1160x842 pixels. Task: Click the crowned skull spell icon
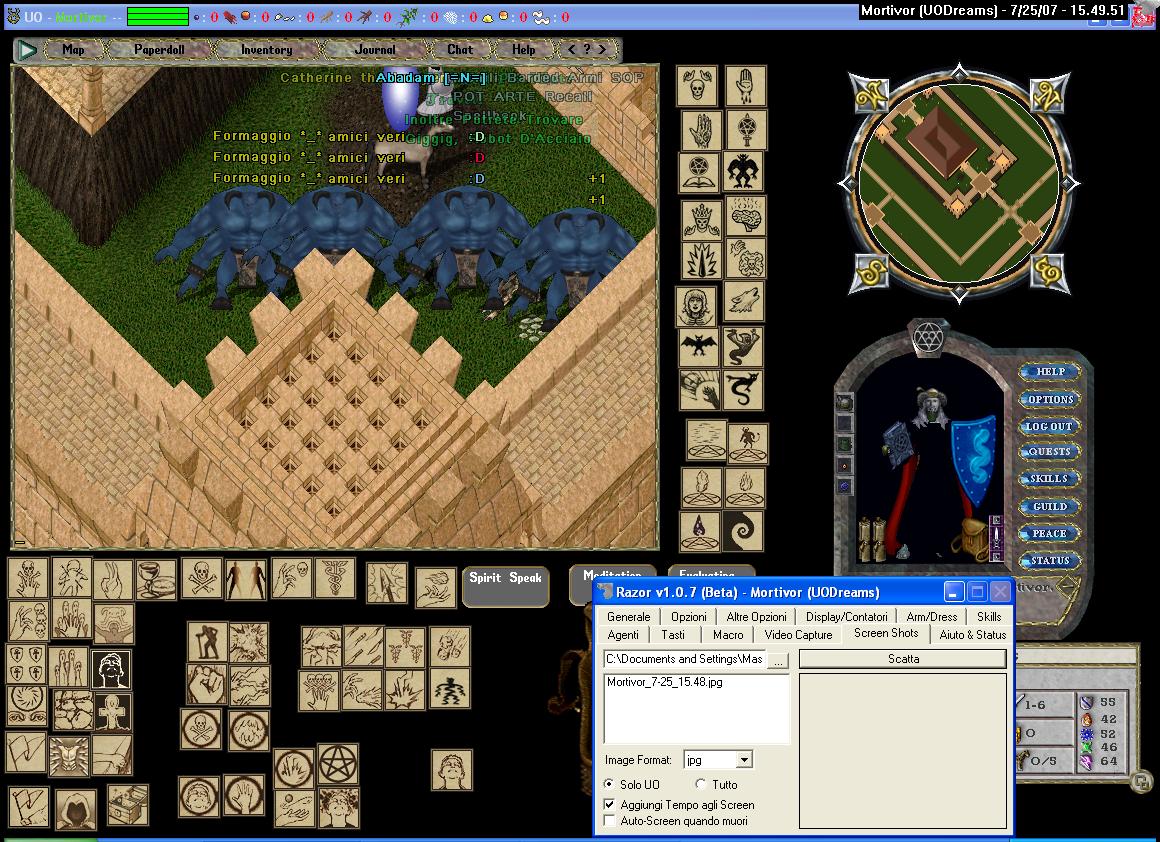pyautogui.click(x=701, y=220)
